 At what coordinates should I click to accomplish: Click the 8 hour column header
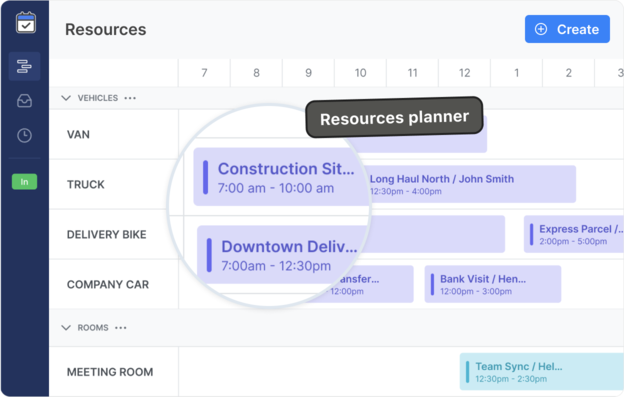coord(256,73)
